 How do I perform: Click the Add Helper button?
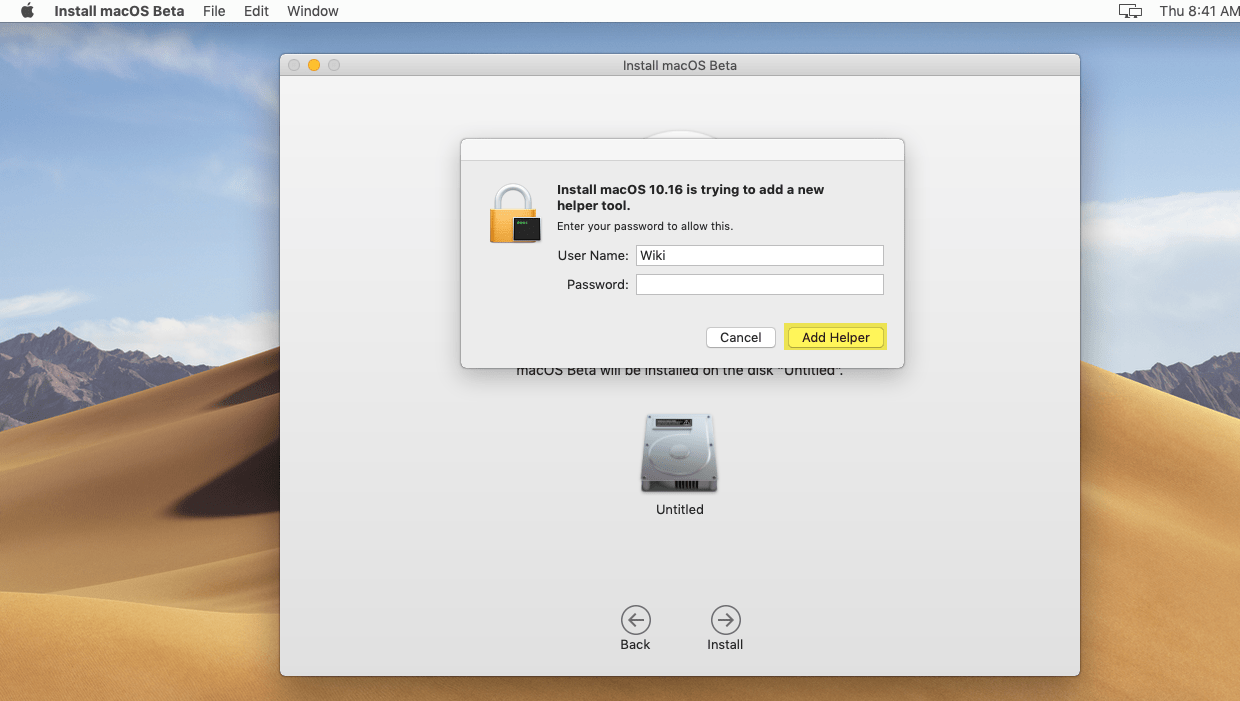point(836,338)
